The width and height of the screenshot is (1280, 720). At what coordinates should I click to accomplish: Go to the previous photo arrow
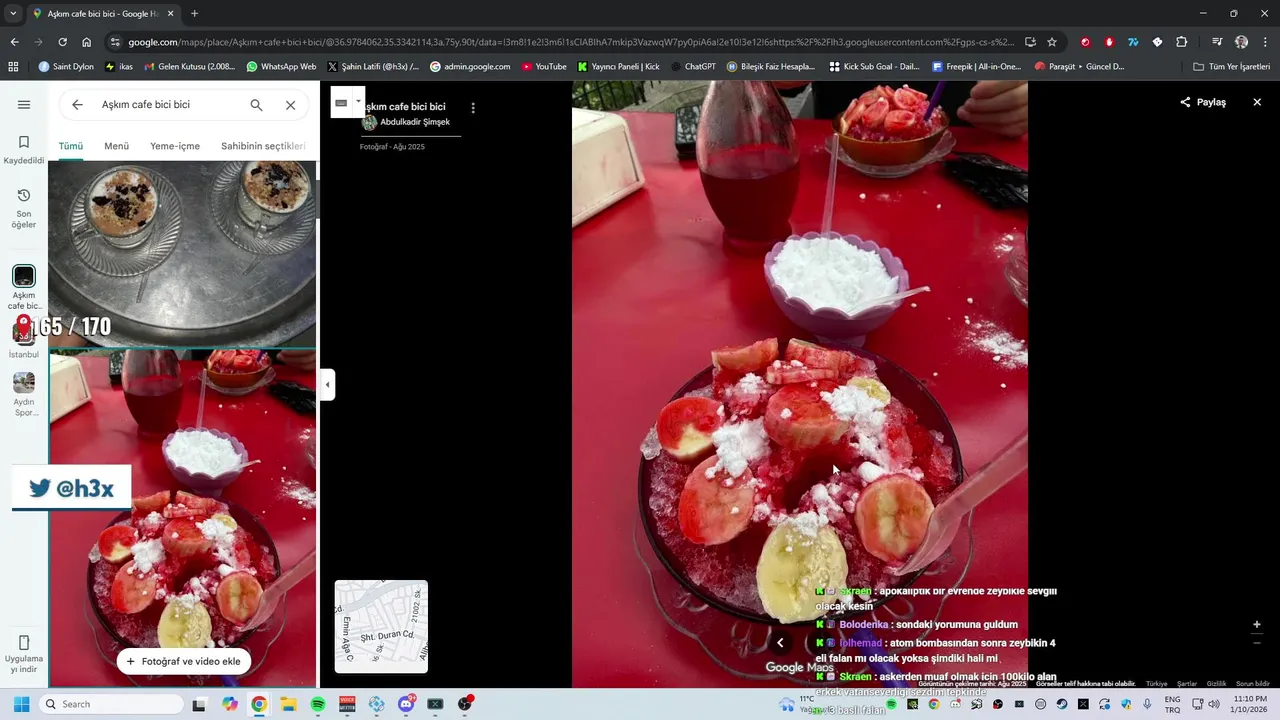tap(780, 643)
